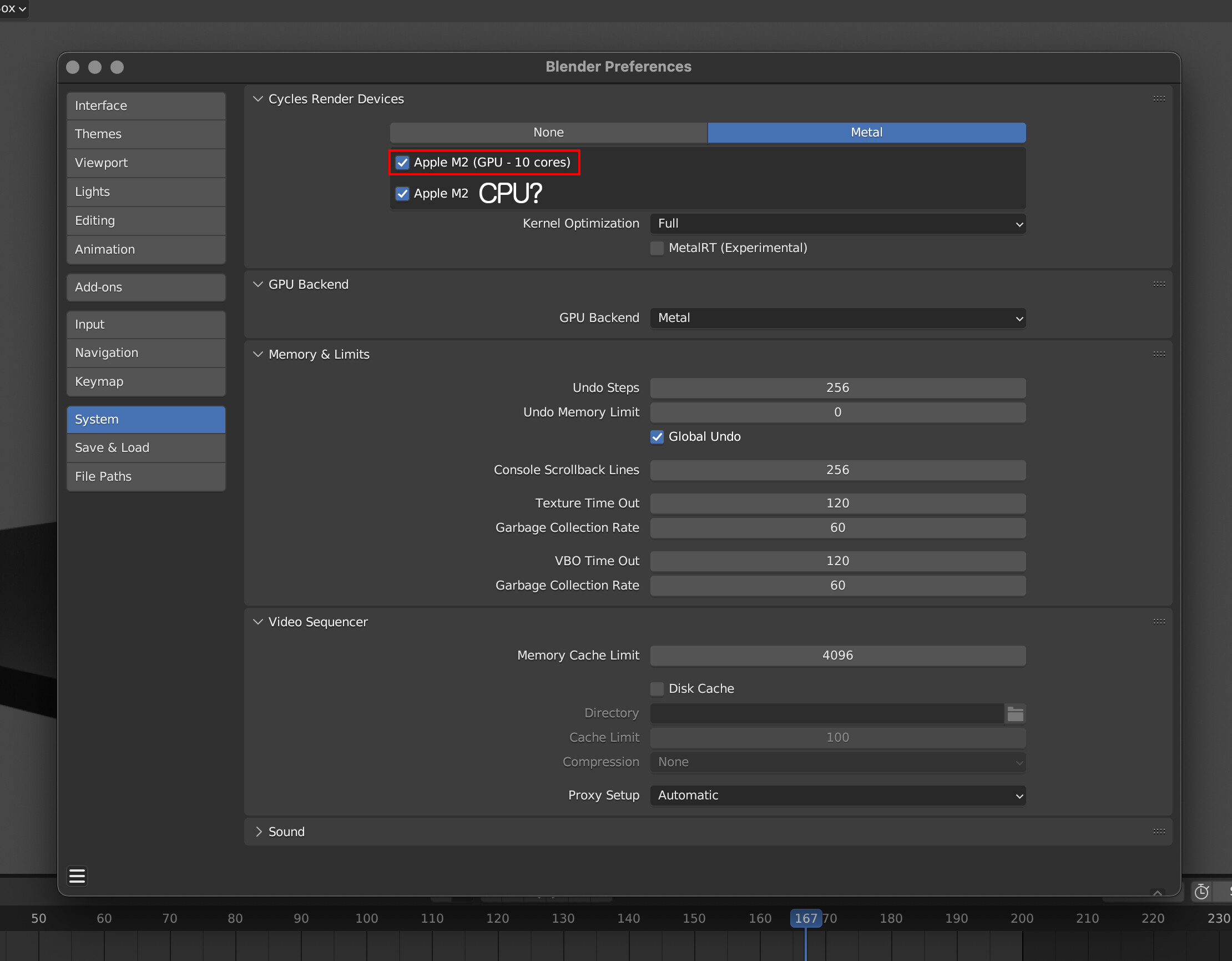Open the hamburger preferences menu icon
The height and width of the screenshot is (961, 1232).
tap(77, 876)
